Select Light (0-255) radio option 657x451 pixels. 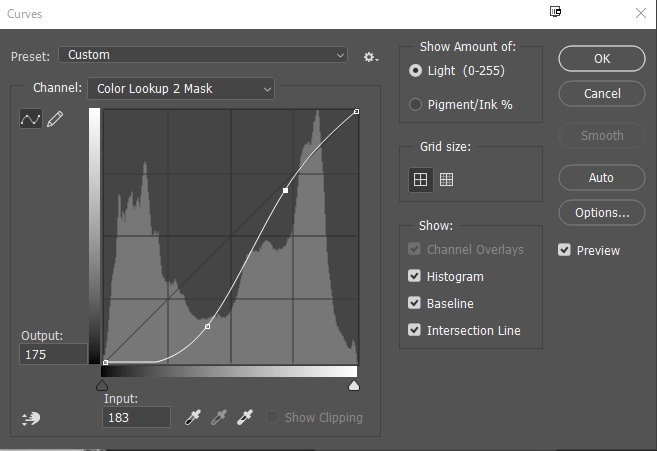click(x=416, y=71)
